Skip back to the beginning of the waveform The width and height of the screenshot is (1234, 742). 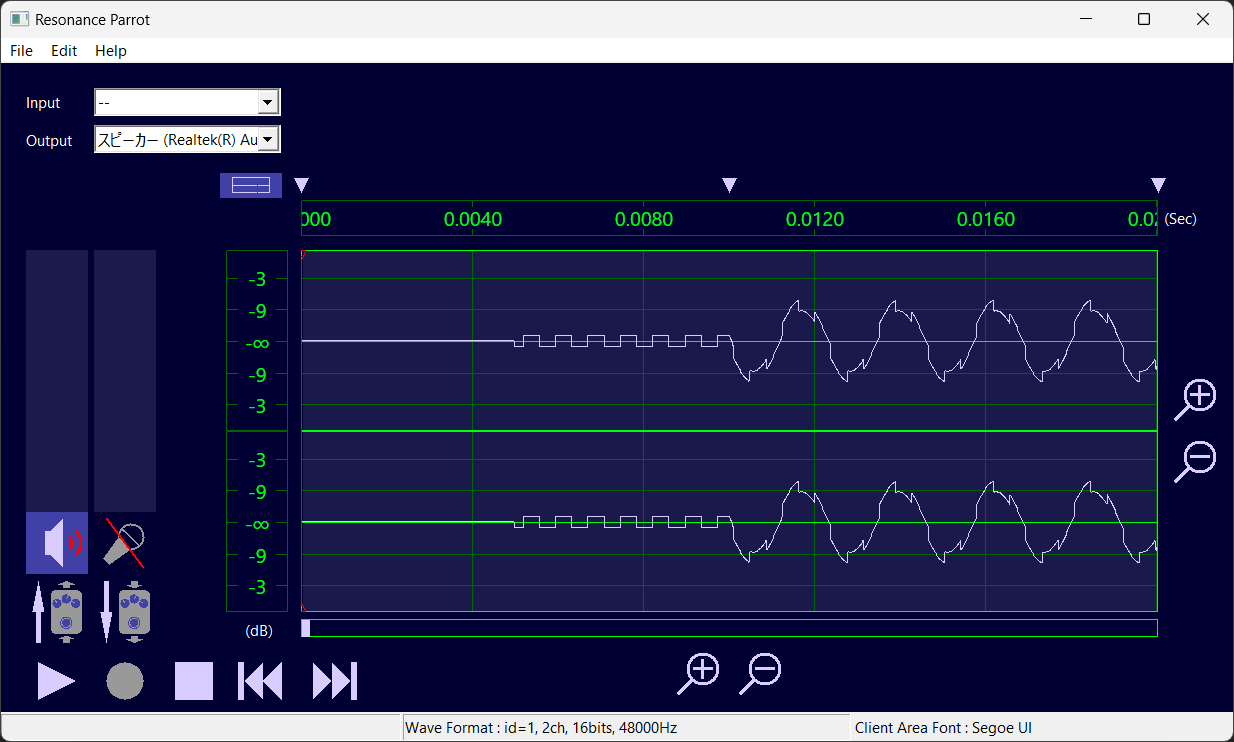[259, 680]
